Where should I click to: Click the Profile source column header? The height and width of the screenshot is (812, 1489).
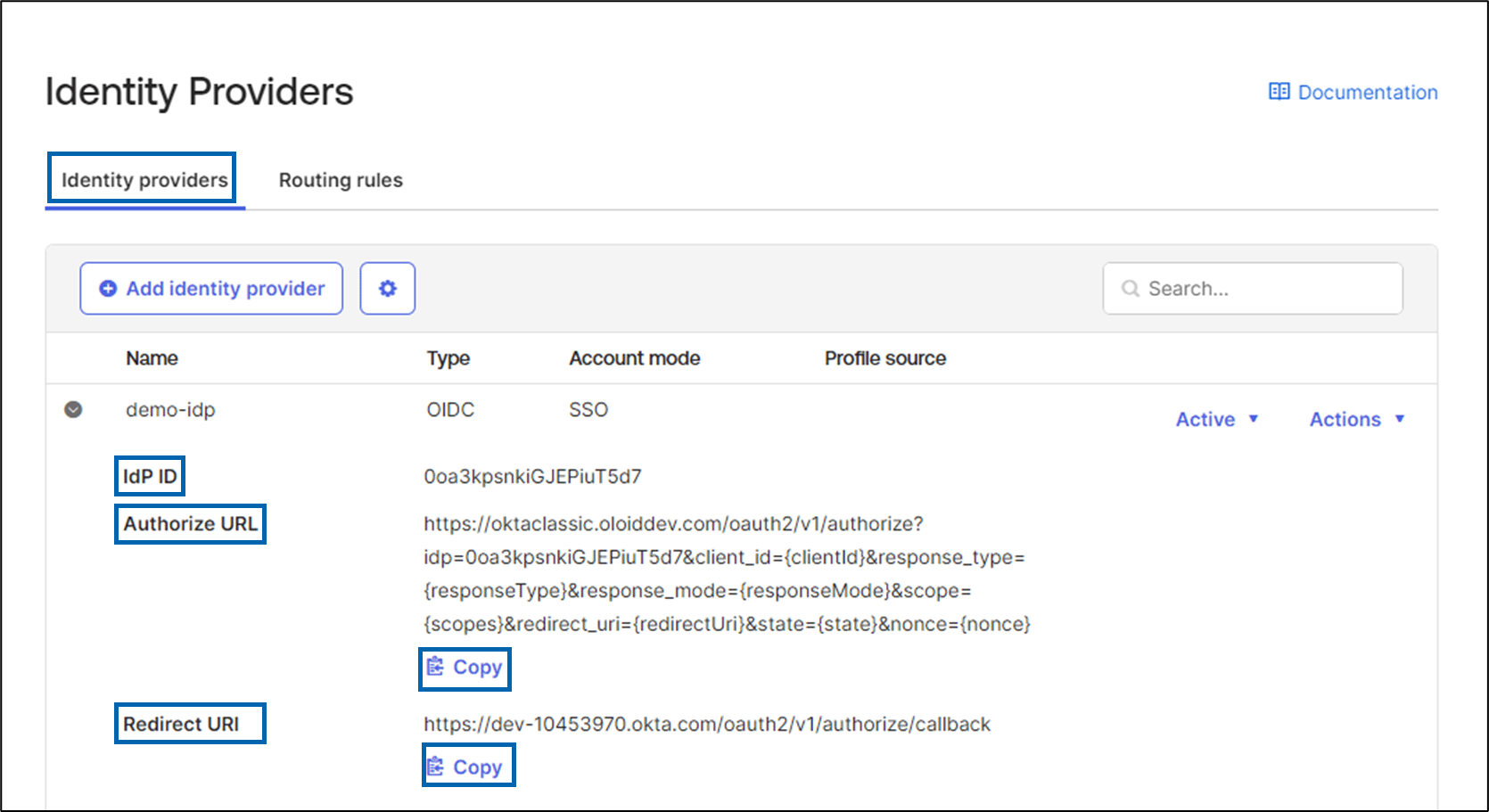coord(885,358)
